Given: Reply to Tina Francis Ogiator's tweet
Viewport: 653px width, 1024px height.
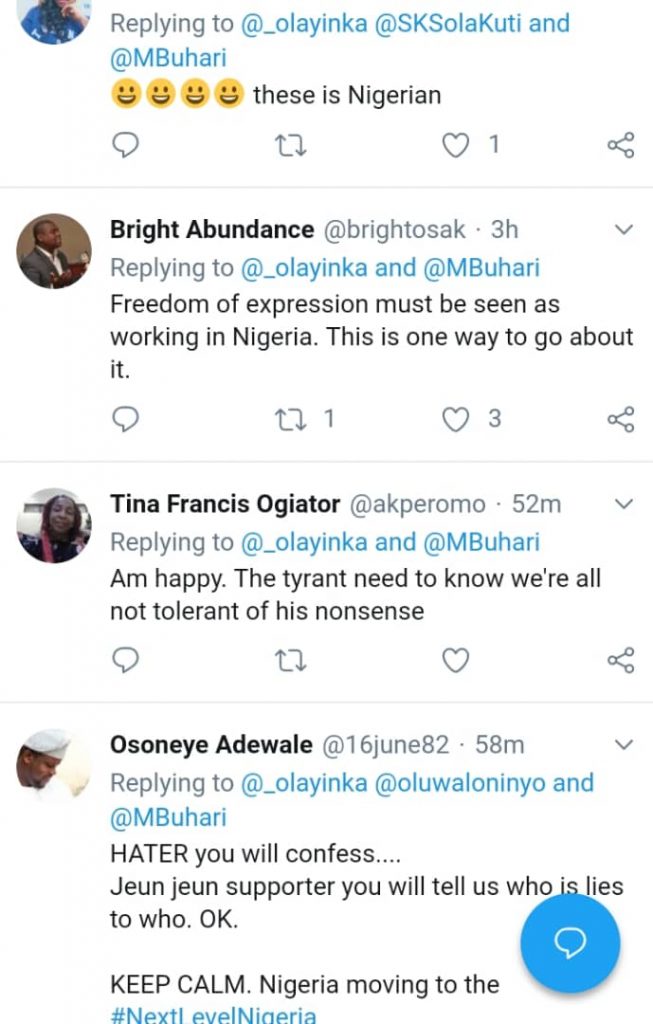Looking at the screenshot, I should coord(124,660).
